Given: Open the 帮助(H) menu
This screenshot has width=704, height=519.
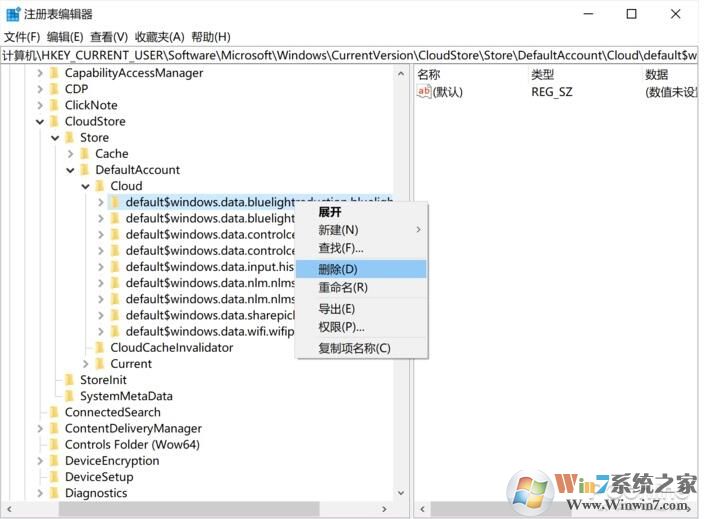Looking at the screenshot, I should pyautogui.click(x=211, y=37).
